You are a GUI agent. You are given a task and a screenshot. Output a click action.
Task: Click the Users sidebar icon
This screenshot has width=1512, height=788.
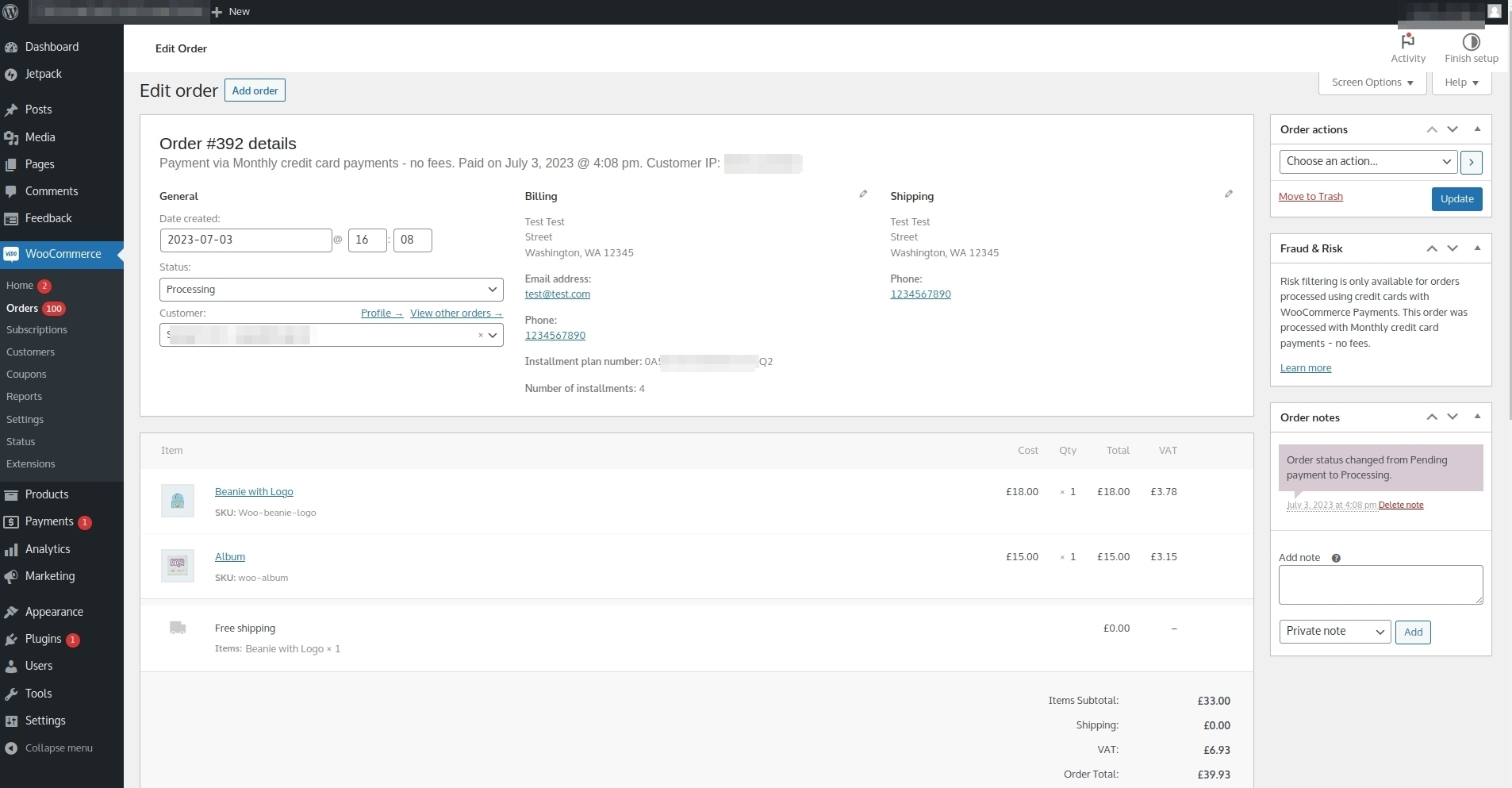pos(11,667)
